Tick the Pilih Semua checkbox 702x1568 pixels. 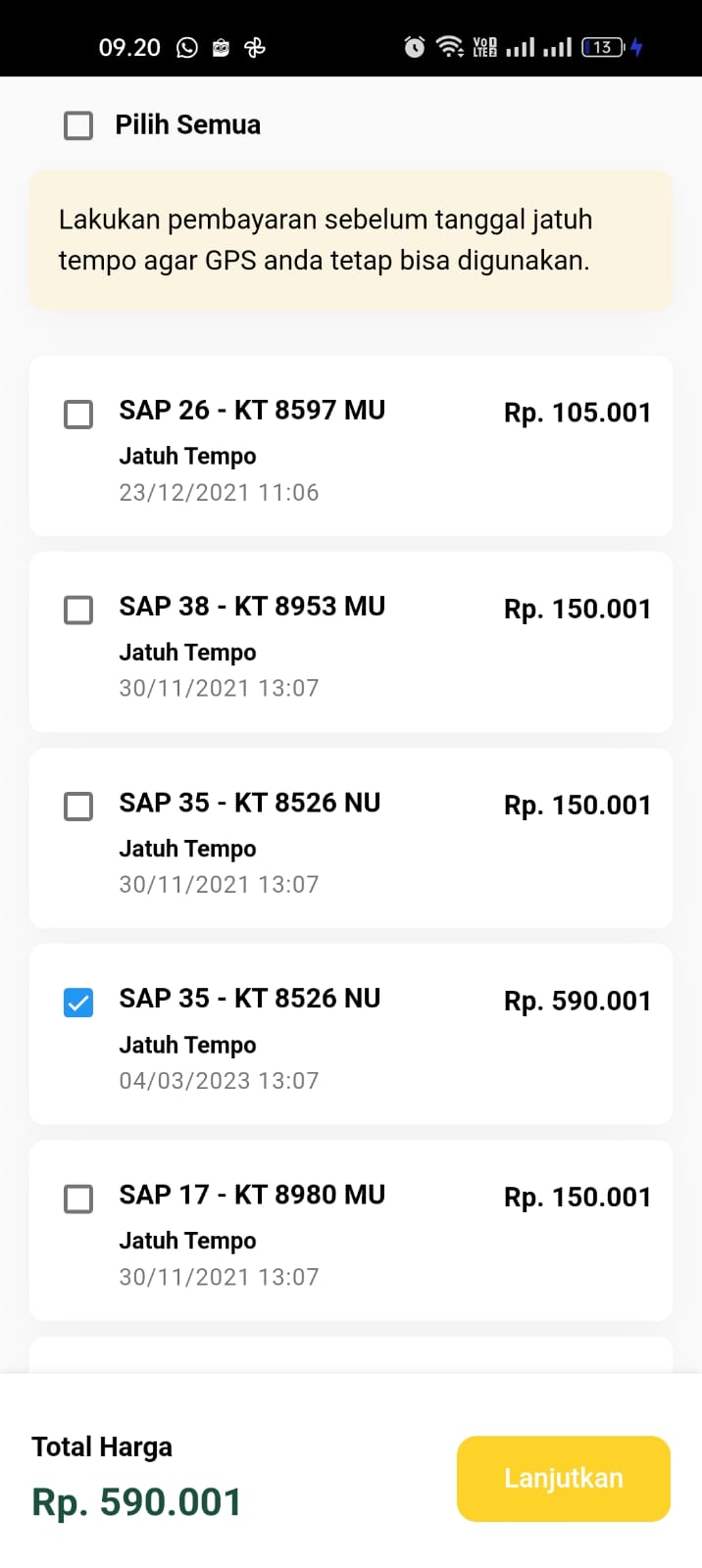[x=78, y=125]
